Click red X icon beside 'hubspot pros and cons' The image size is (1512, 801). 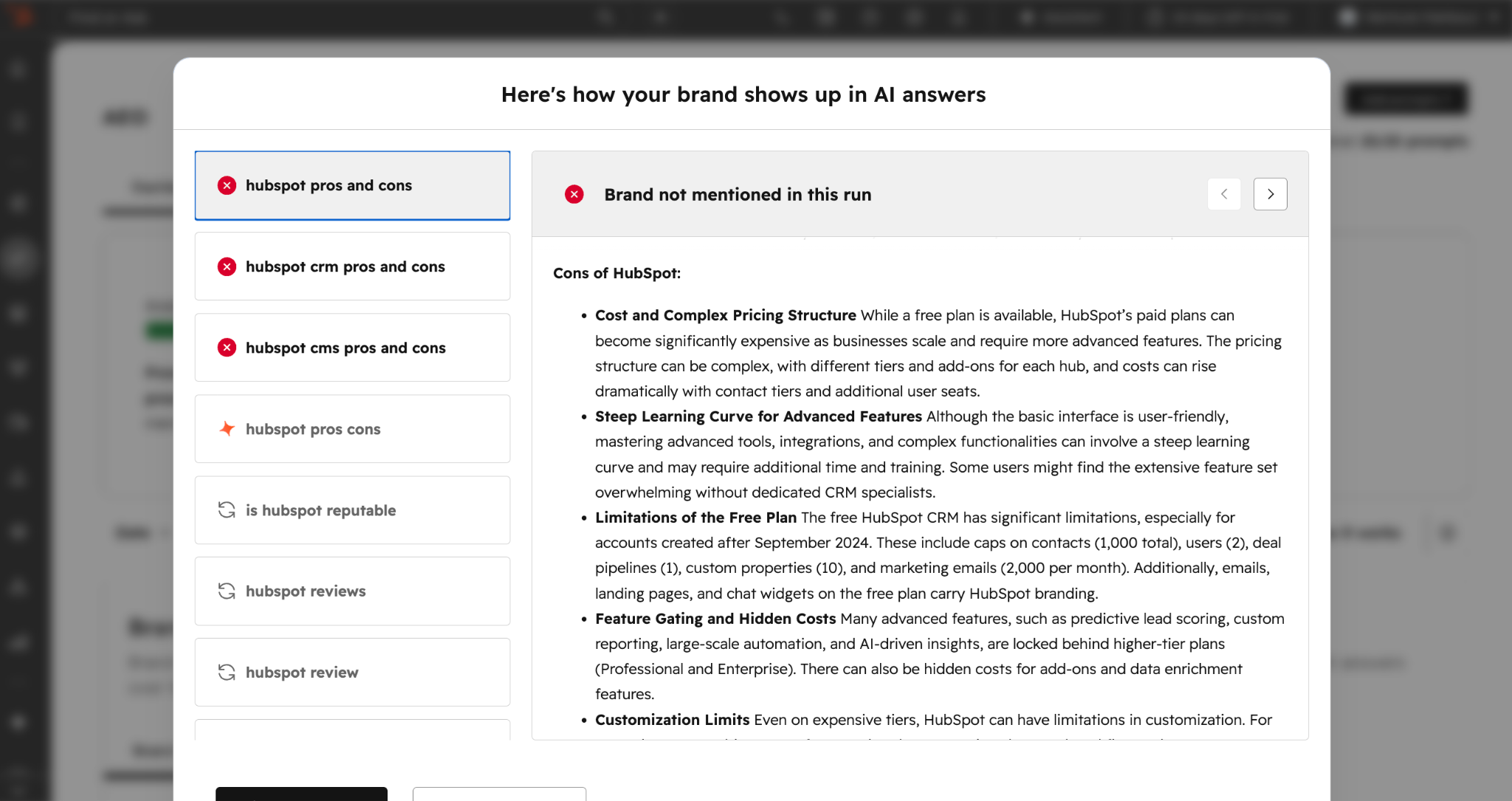(227, 185)
